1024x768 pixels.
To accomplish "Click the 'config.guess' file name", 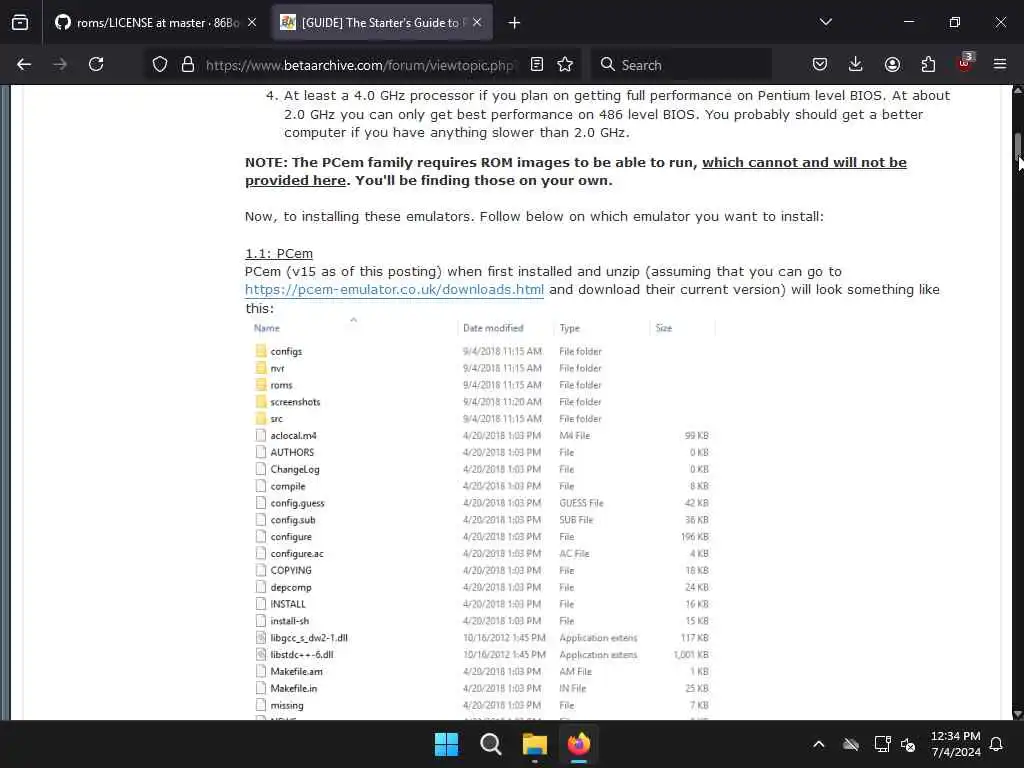I will 297,504.
